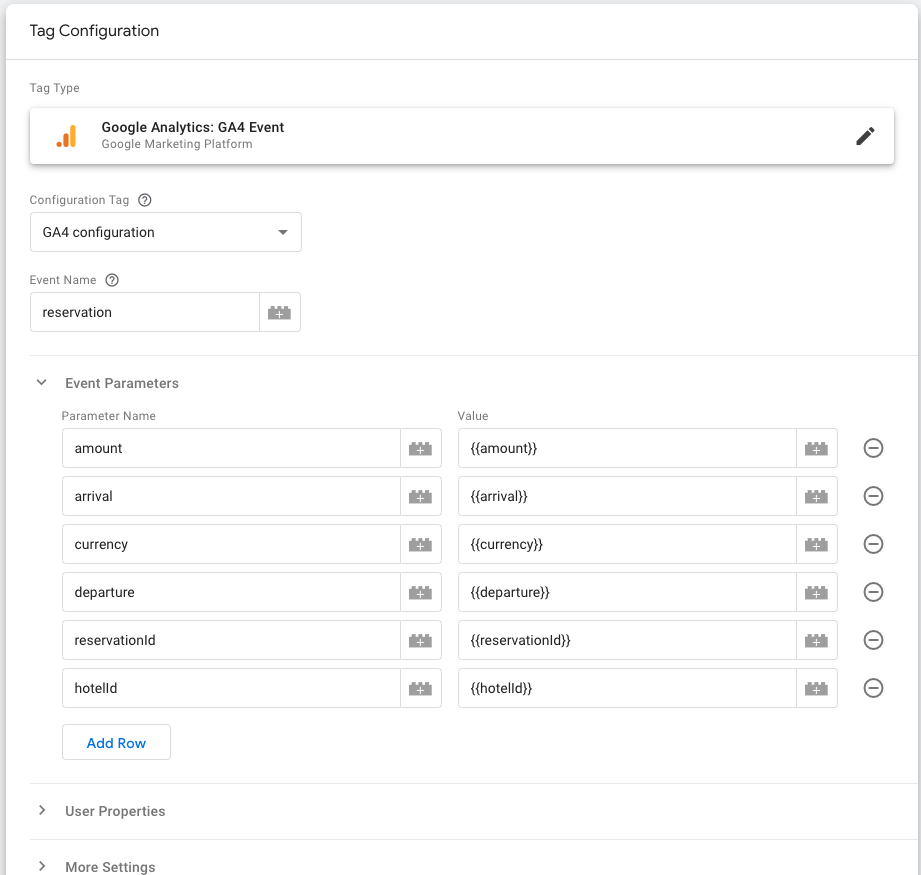This screenshot has height=875, width=921.
Task: Delete the reservationId parameter row
Action: (x=873, y=640)
